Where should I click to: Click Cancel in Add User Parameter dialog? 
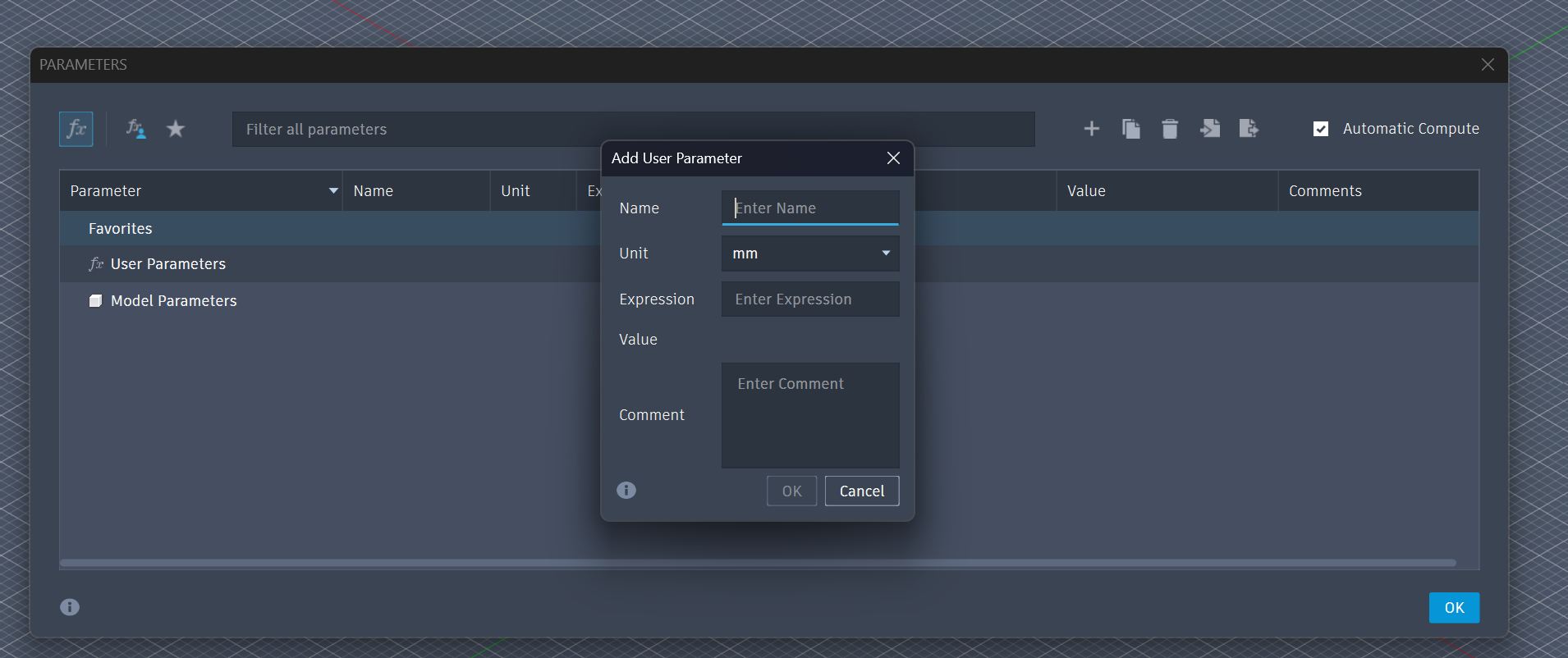862,491
